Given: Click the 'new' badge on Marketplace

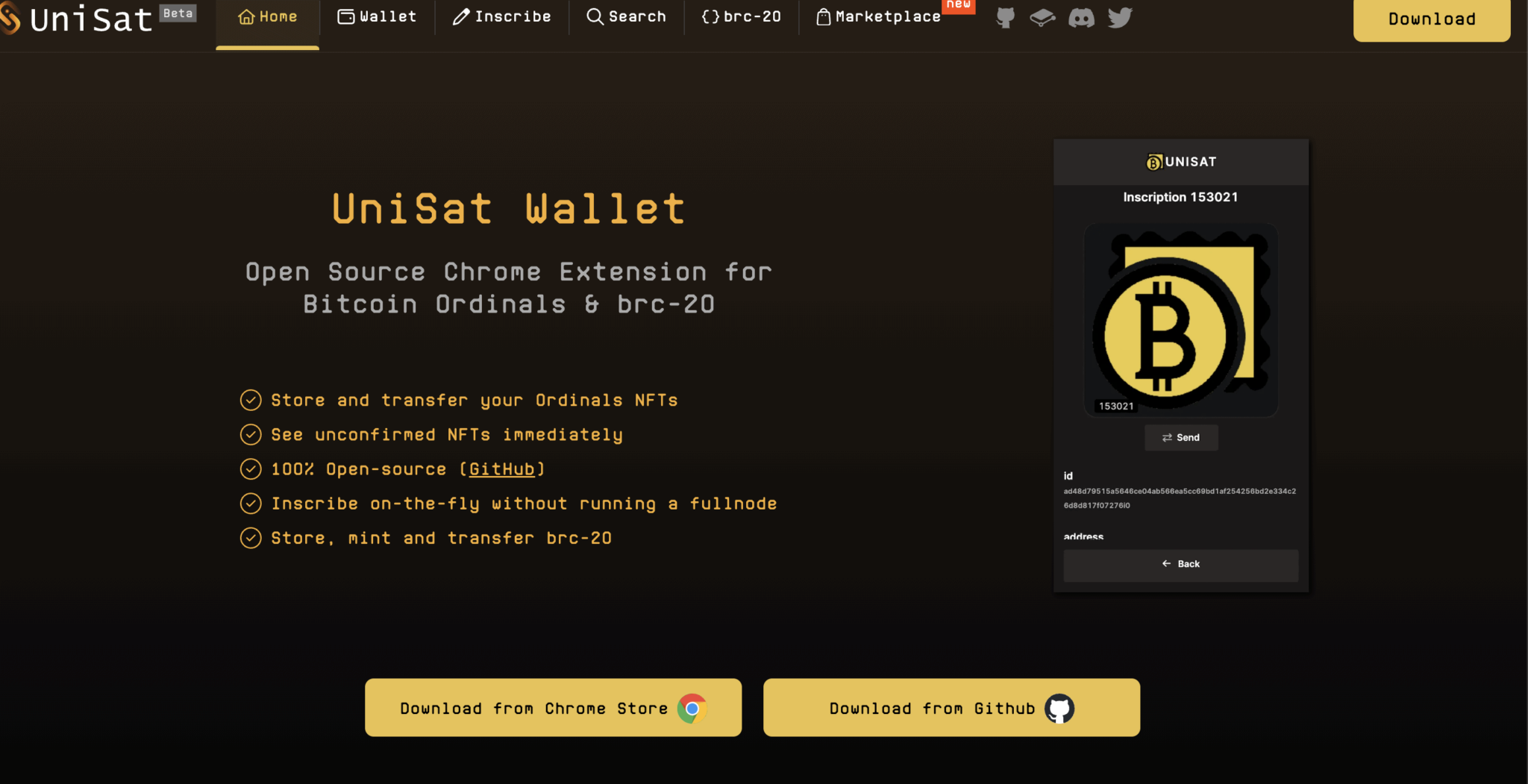Looking at the screenshot, I should (959, 5).
